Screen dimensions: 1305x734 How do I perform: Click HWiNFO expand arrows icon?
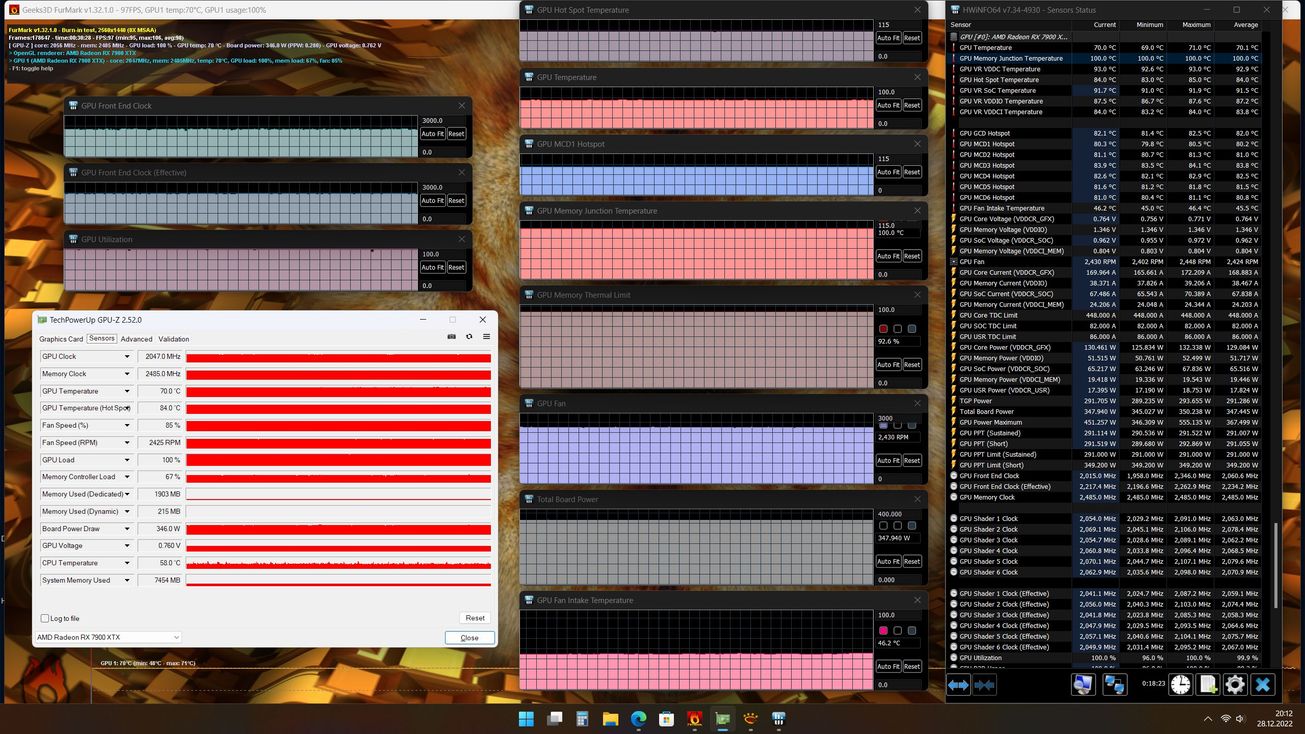959,684
